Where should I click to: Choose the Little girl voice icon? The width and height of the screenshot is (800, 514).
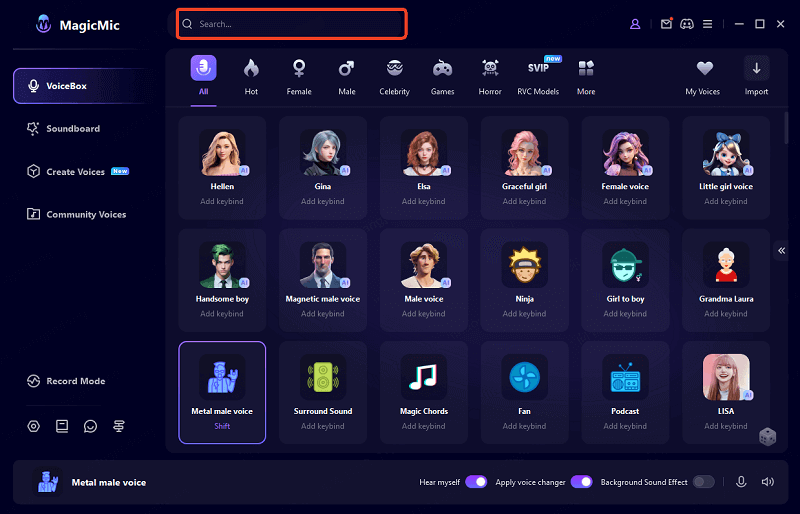726,153
